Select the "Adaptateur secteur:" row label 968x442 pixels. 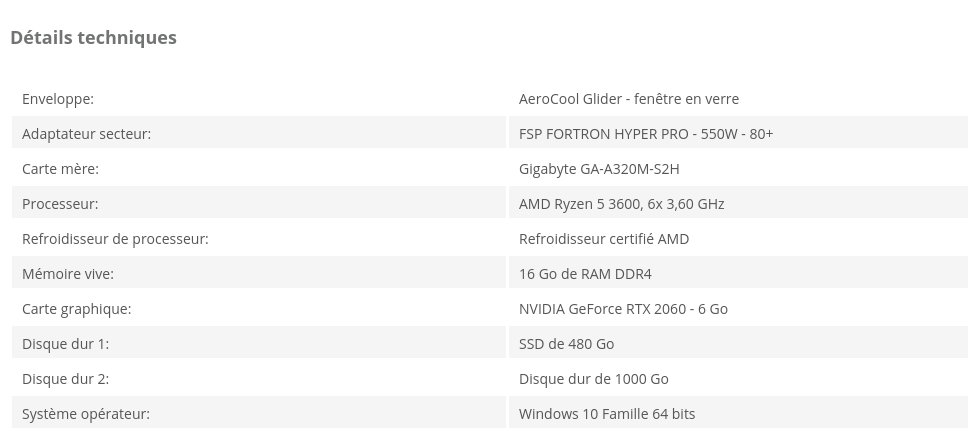point(86,134)
